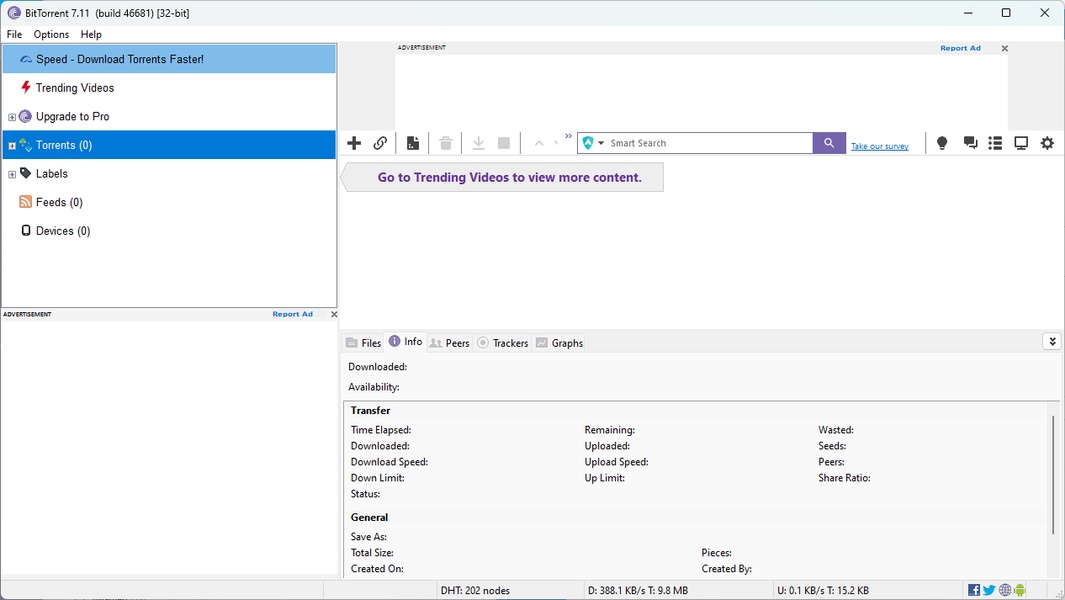Click the Twitter bird icon in status bar
Image resolution: width=1065 pixels, height=600 pixels.
[988, 589]
